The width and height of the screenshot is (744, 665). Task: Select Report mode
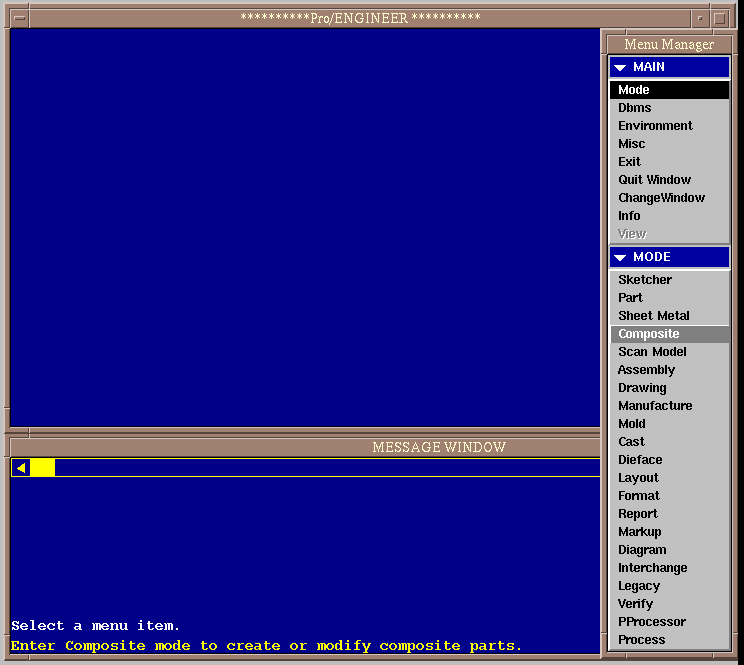pos(670,514)
